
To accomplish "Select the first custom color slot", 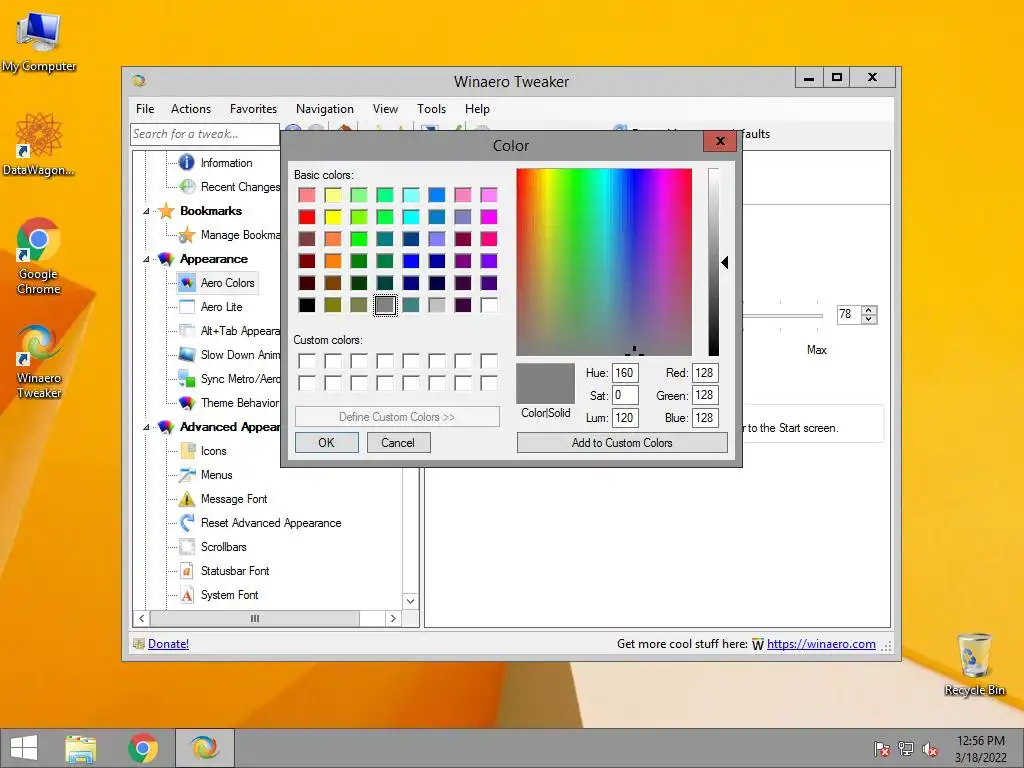I will pyautogui.click(x=307, y=361).
